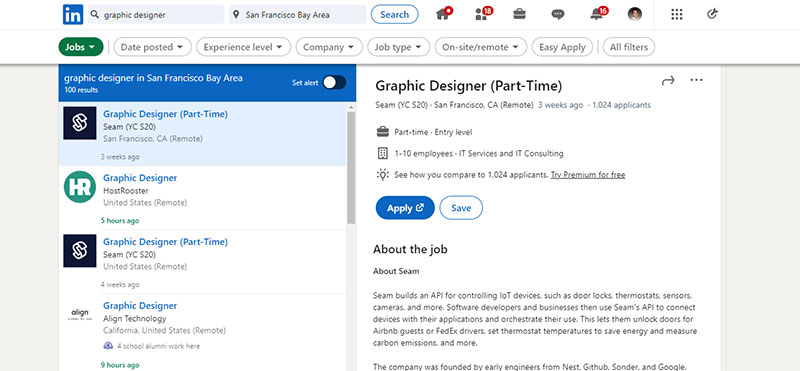This screenshot has width=800, height=371.
Task: Expand the Job type filter
Action: 398,47
